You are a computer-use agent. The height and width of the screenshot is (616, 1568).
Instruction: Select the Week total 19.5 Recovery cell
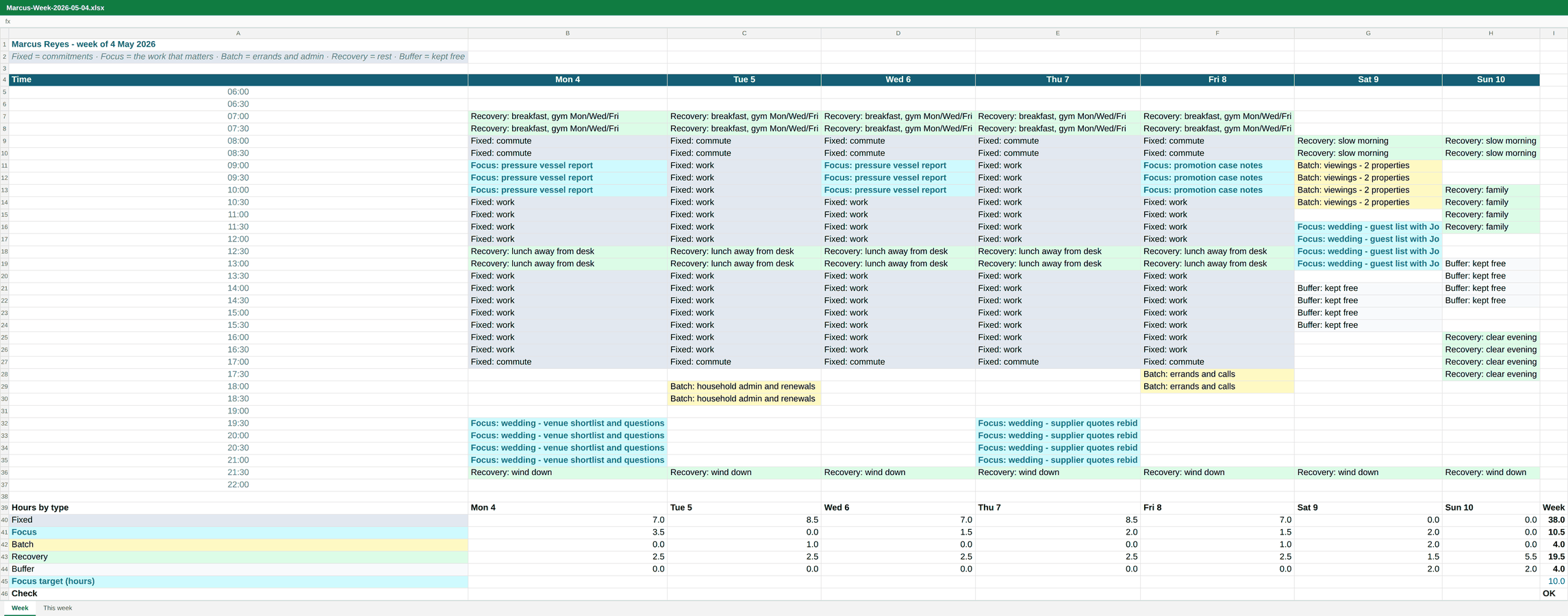[x=1554, y=557]
